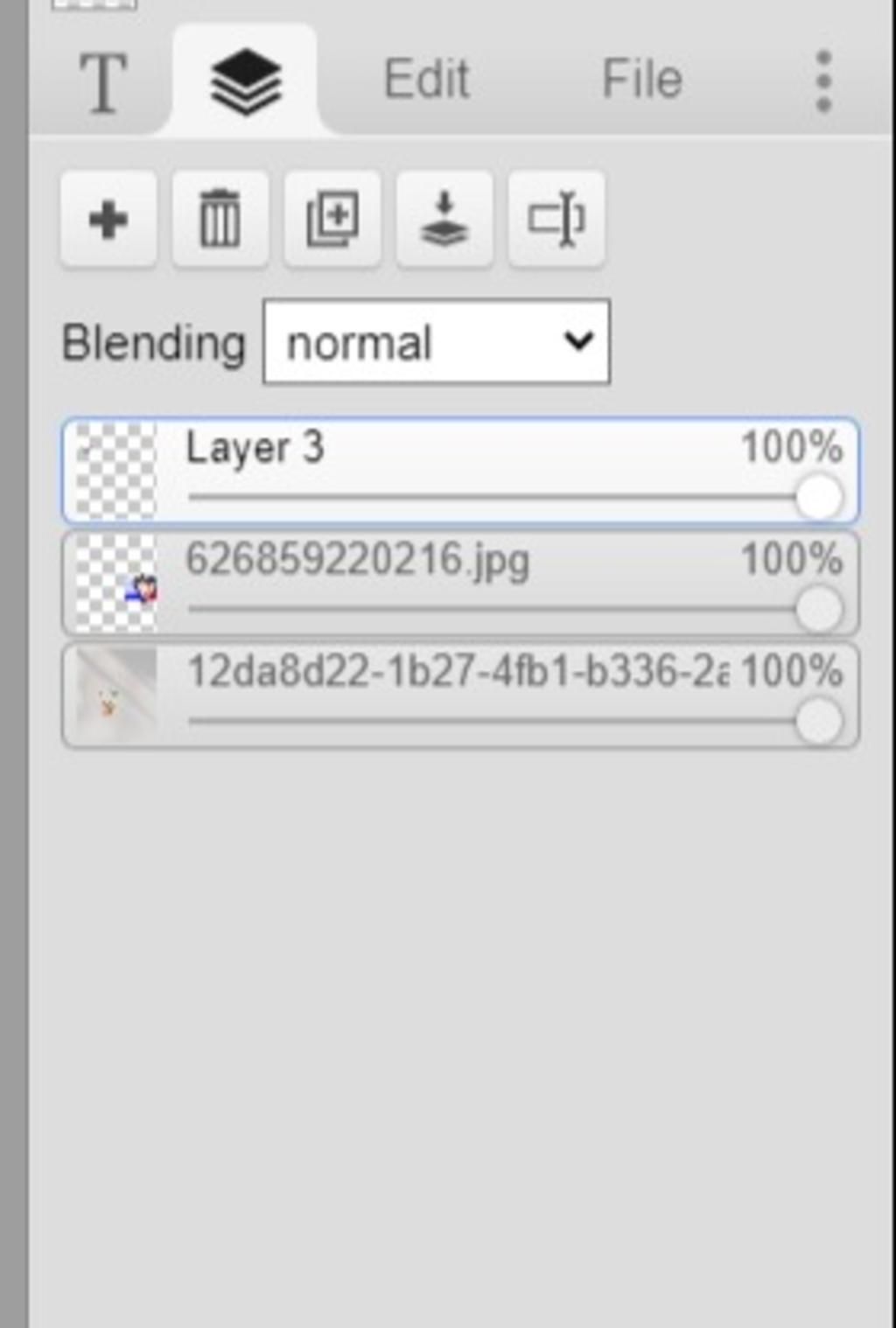Rename layer using the text-cursor icon
Screen dimensions: 896x1328
click(x=556, y=219)
